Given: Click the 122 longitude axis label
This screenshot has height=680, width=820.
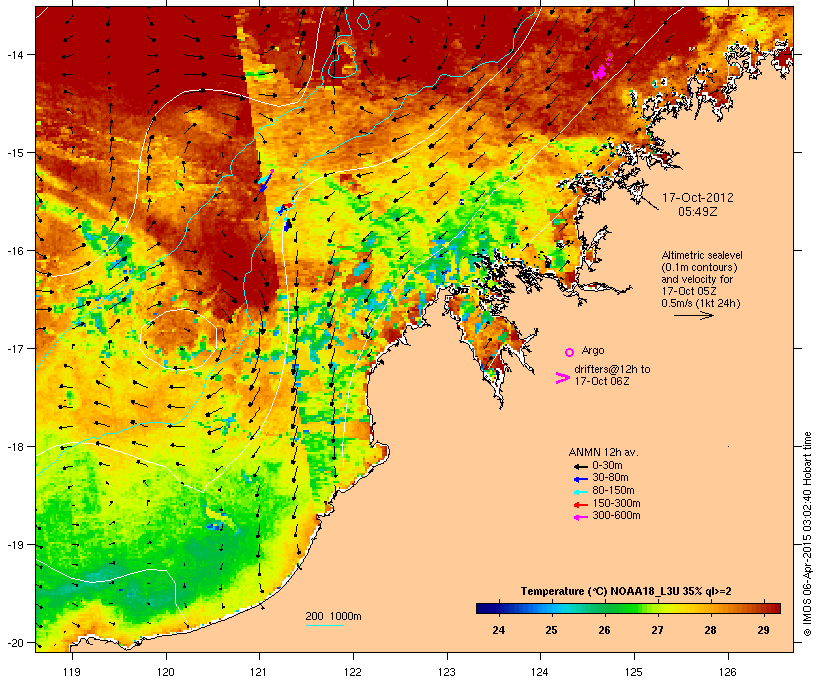Looking at the screenshot, I should pyautogui.click(x=353, y=672).
